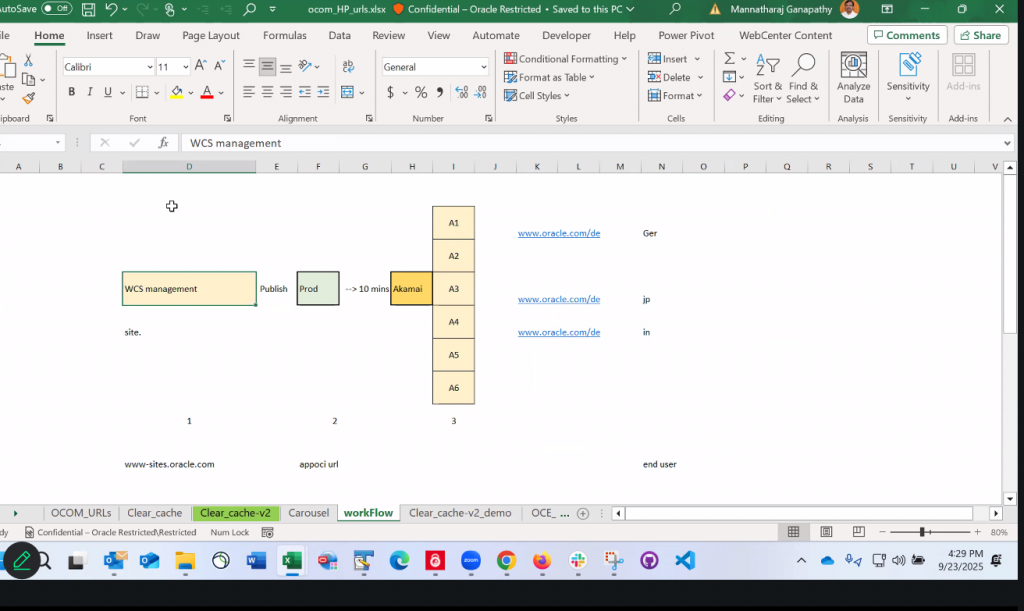Viewport: 1024px width, 611px height.
Task: Click the Cut scissors icon
Action: (x=28, y=60)
